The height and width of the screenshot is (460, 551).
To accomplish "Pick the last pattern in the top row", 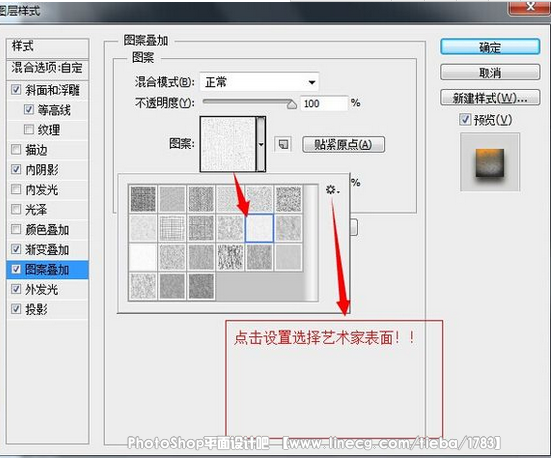I will [289, 199].
